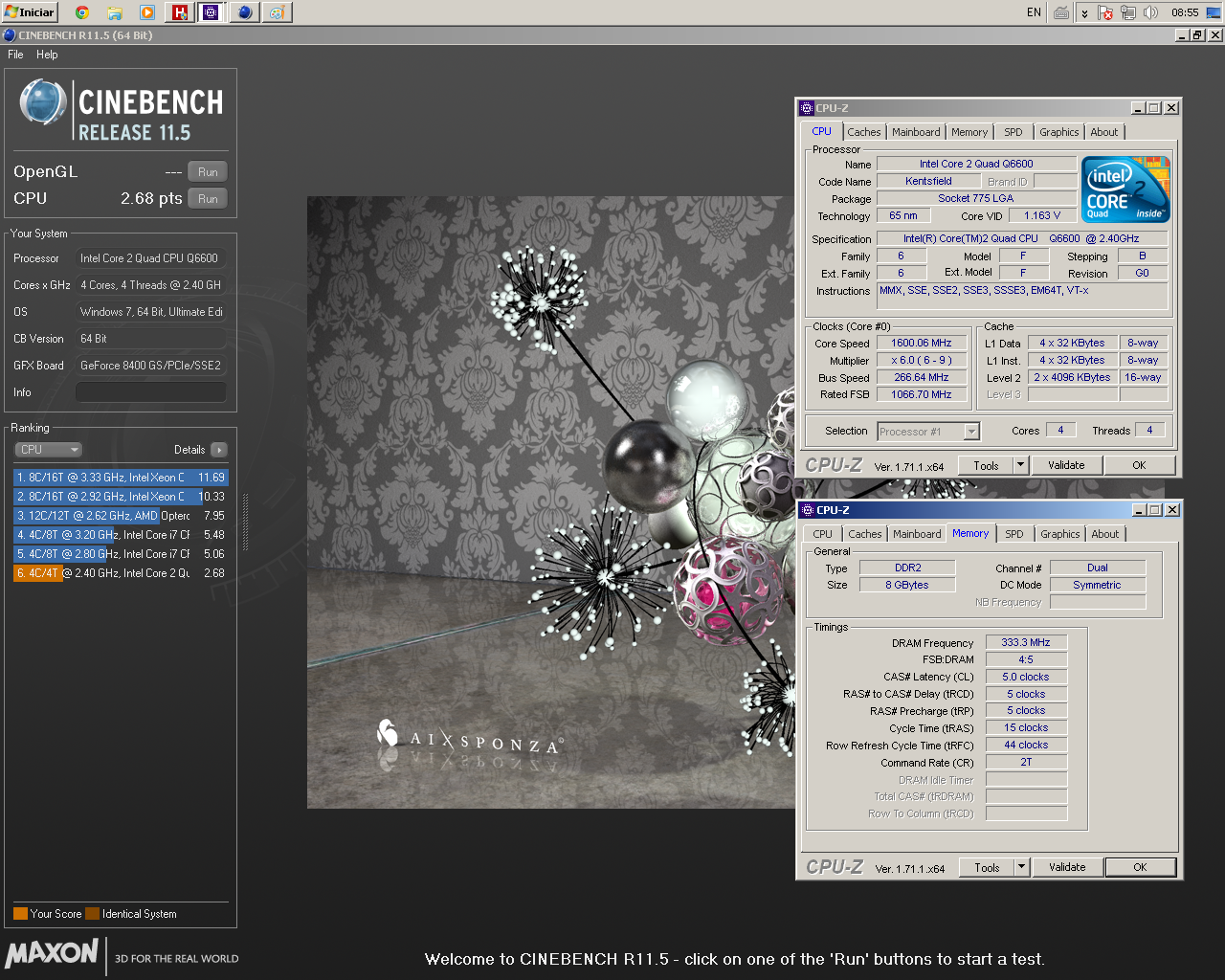Click the Cinebench globe logo
The height and width of the screenshot is (980, 1225).
coord(43,102)
